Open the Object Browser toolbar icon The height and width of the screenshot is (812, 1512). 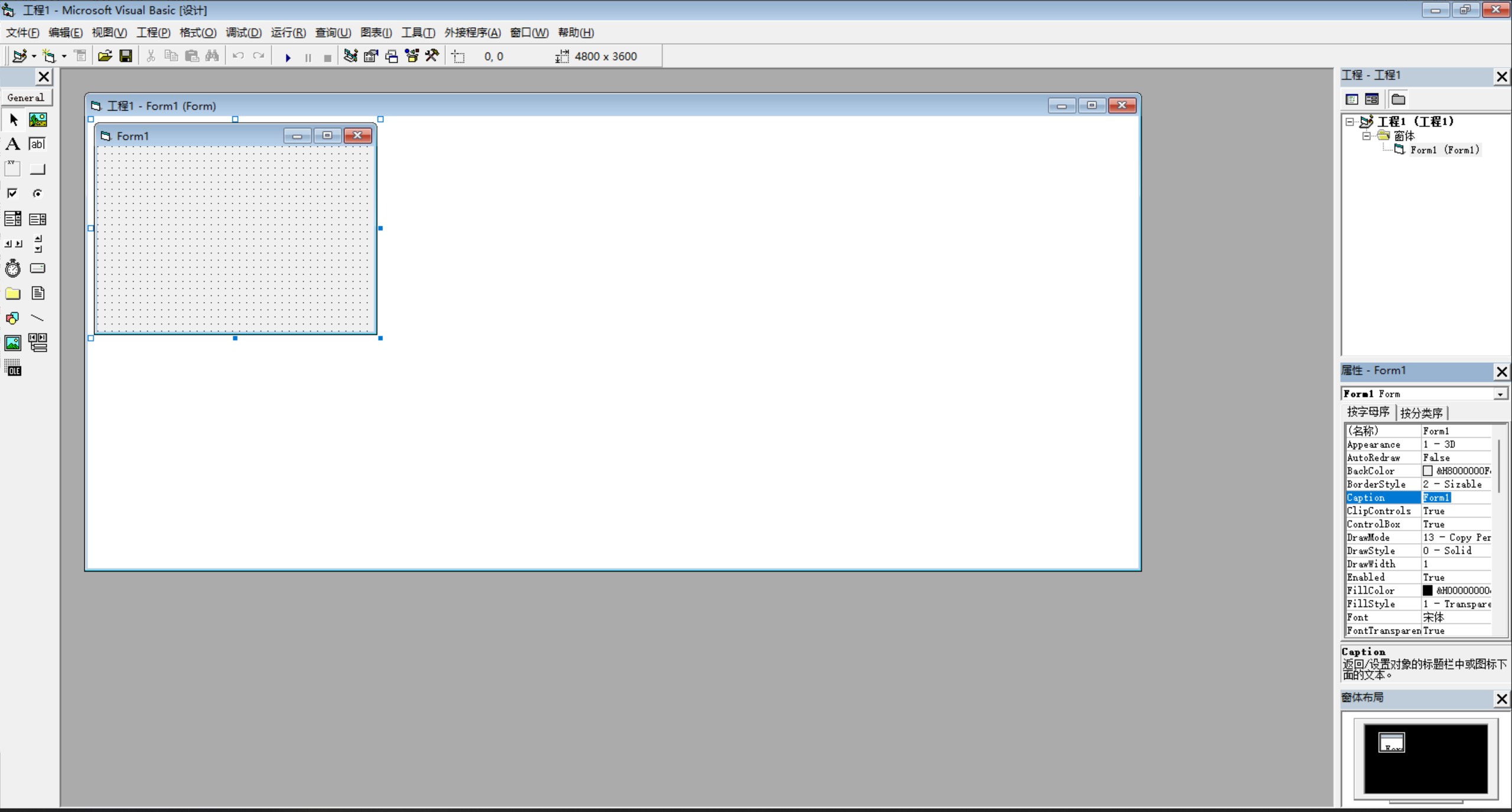[412, 56]
